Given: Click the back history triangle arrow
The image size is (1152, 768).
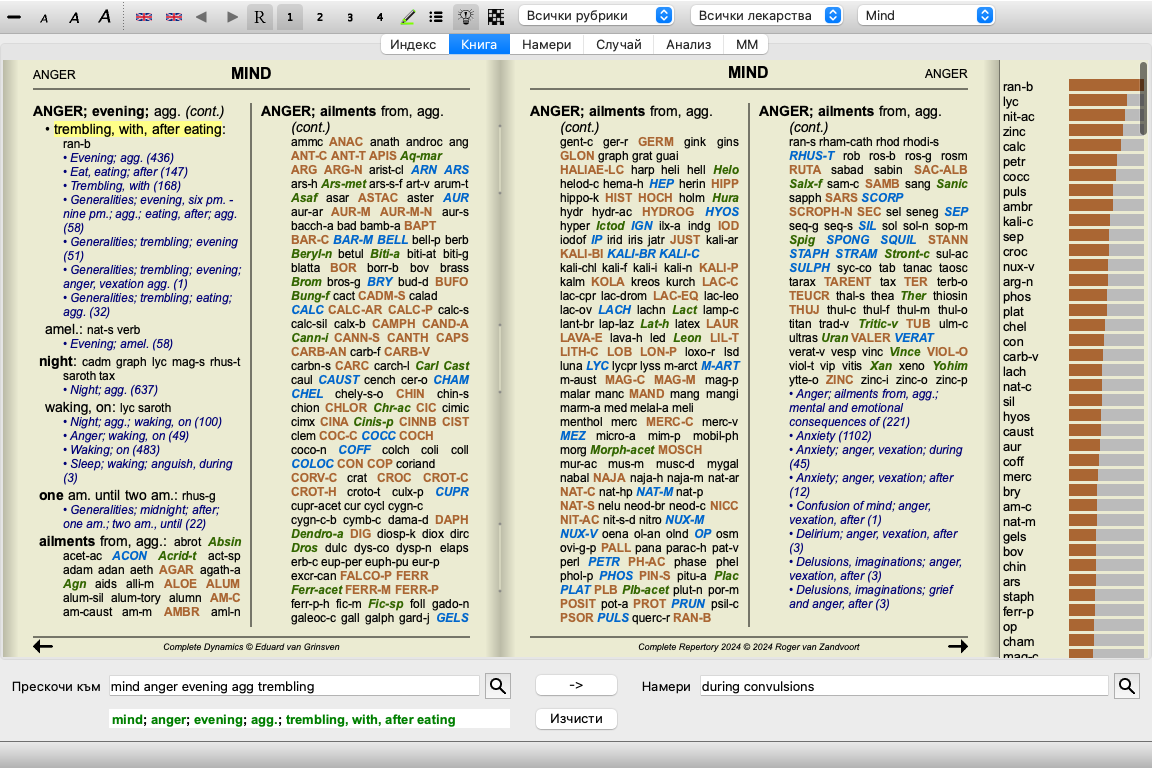Looking at the screenshot, I should pos(201,16).
